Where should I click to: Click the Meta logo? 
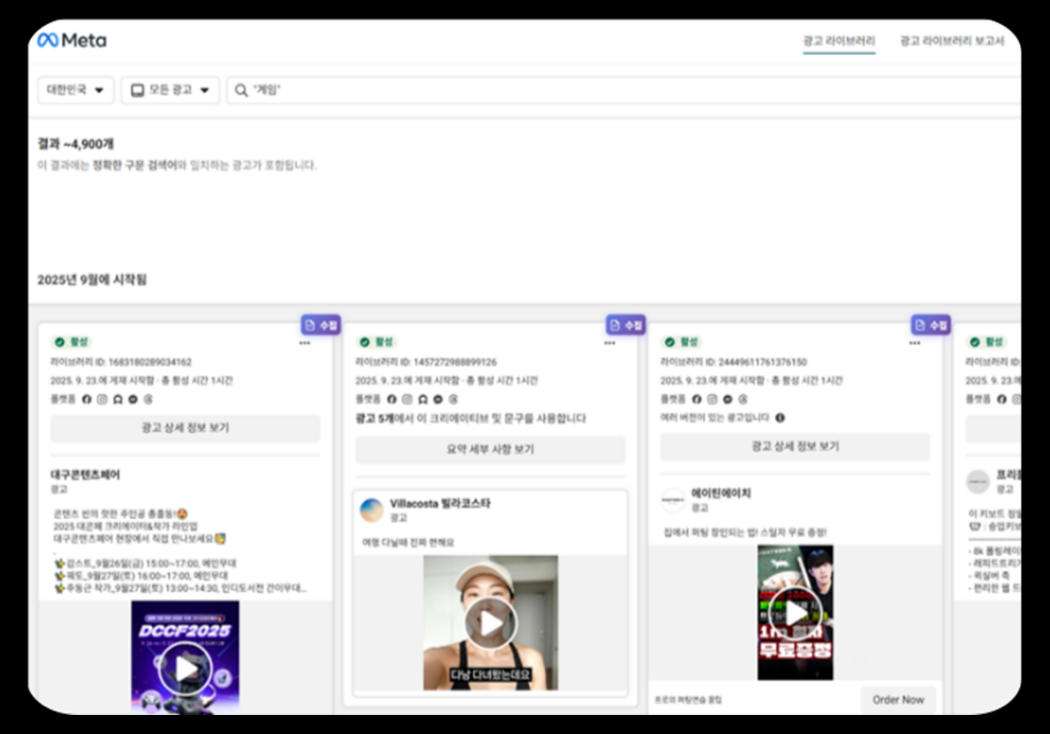(x=72, y=40)
